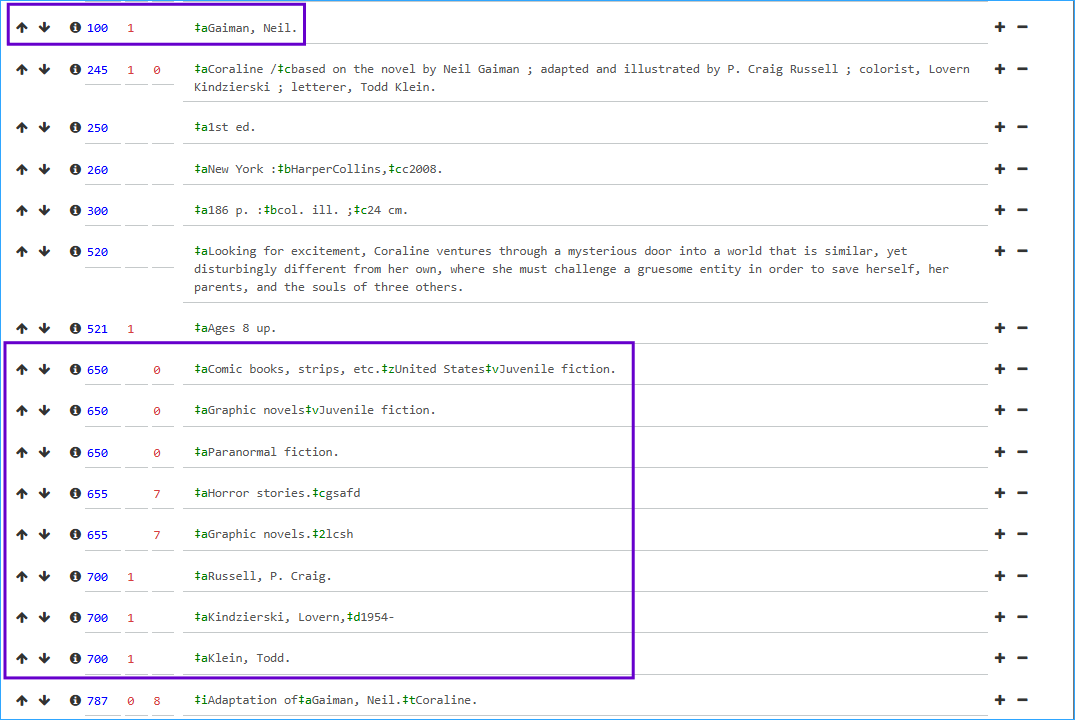Screen dimensions: 1075x720
Task: Move the 787 field up
Action: 21,700
